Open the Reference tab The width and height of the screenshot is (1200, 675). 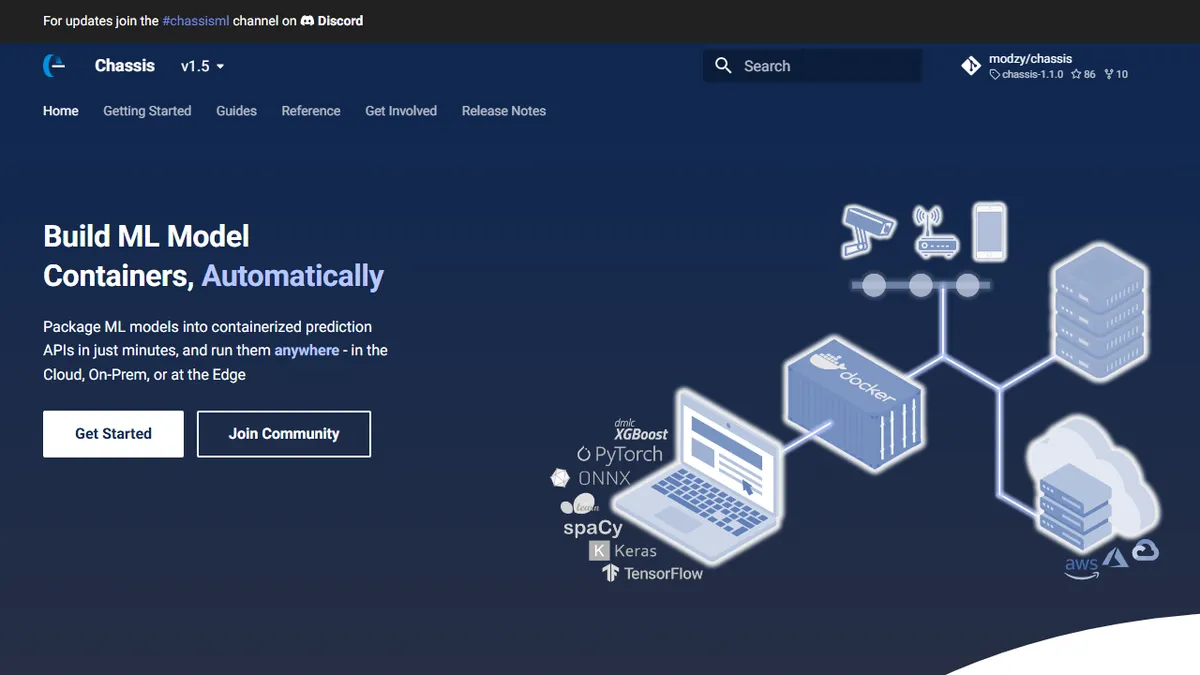[311, 111]
